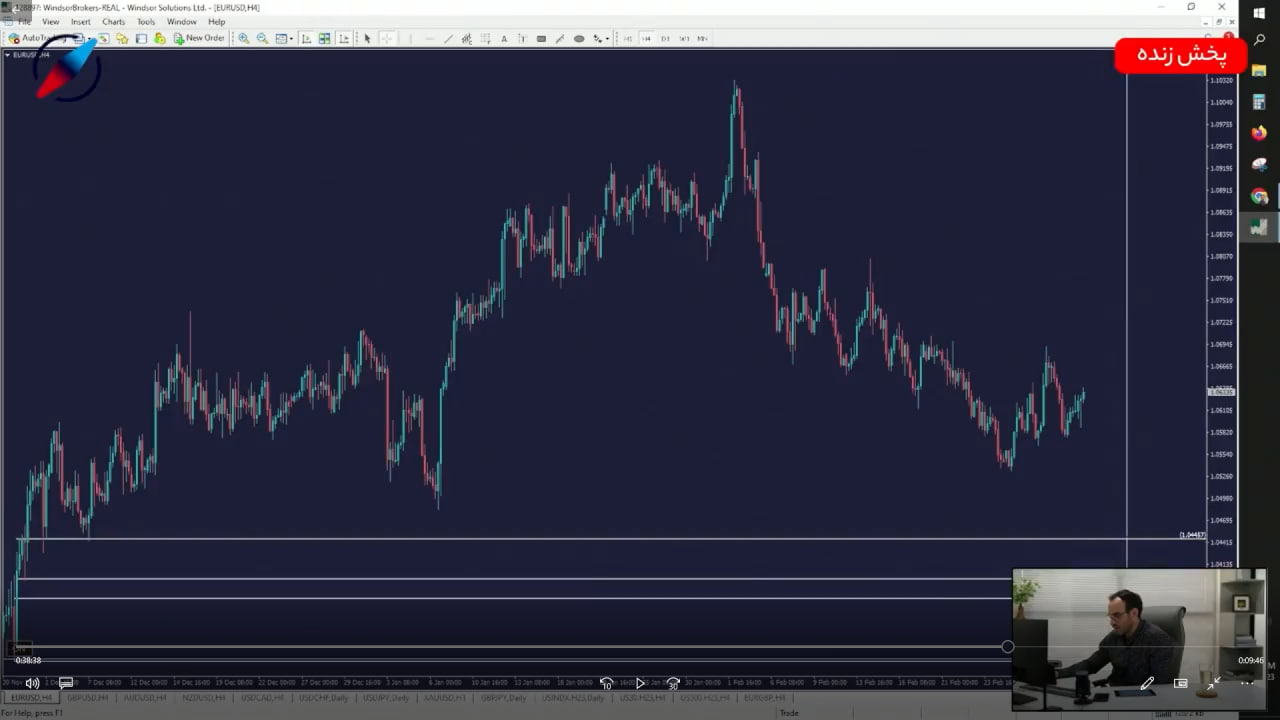Select the rectangle shape tool
Screen dimensions: 1280x720
coord(541,38)
